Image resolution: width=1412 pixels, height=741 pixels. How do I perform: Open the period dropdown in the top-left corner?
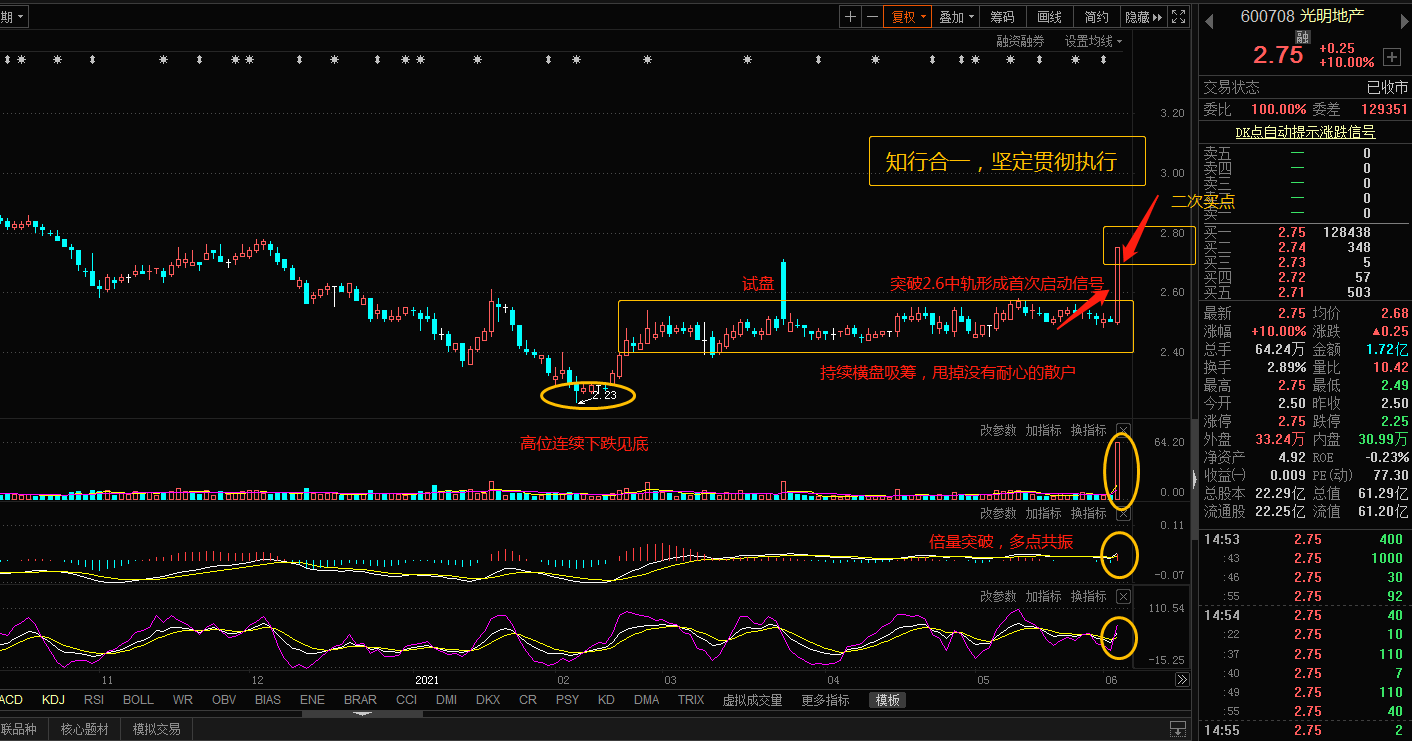pos(14,17)
